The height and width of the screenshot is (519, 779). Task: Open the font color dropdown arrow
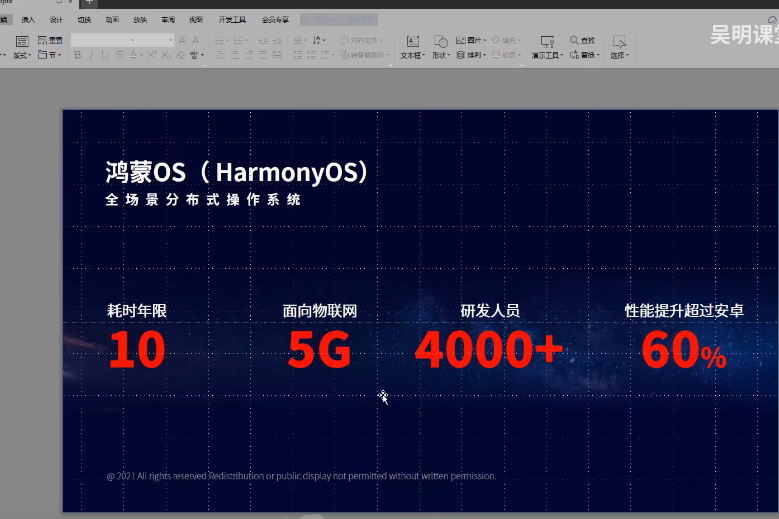point(142,55)
